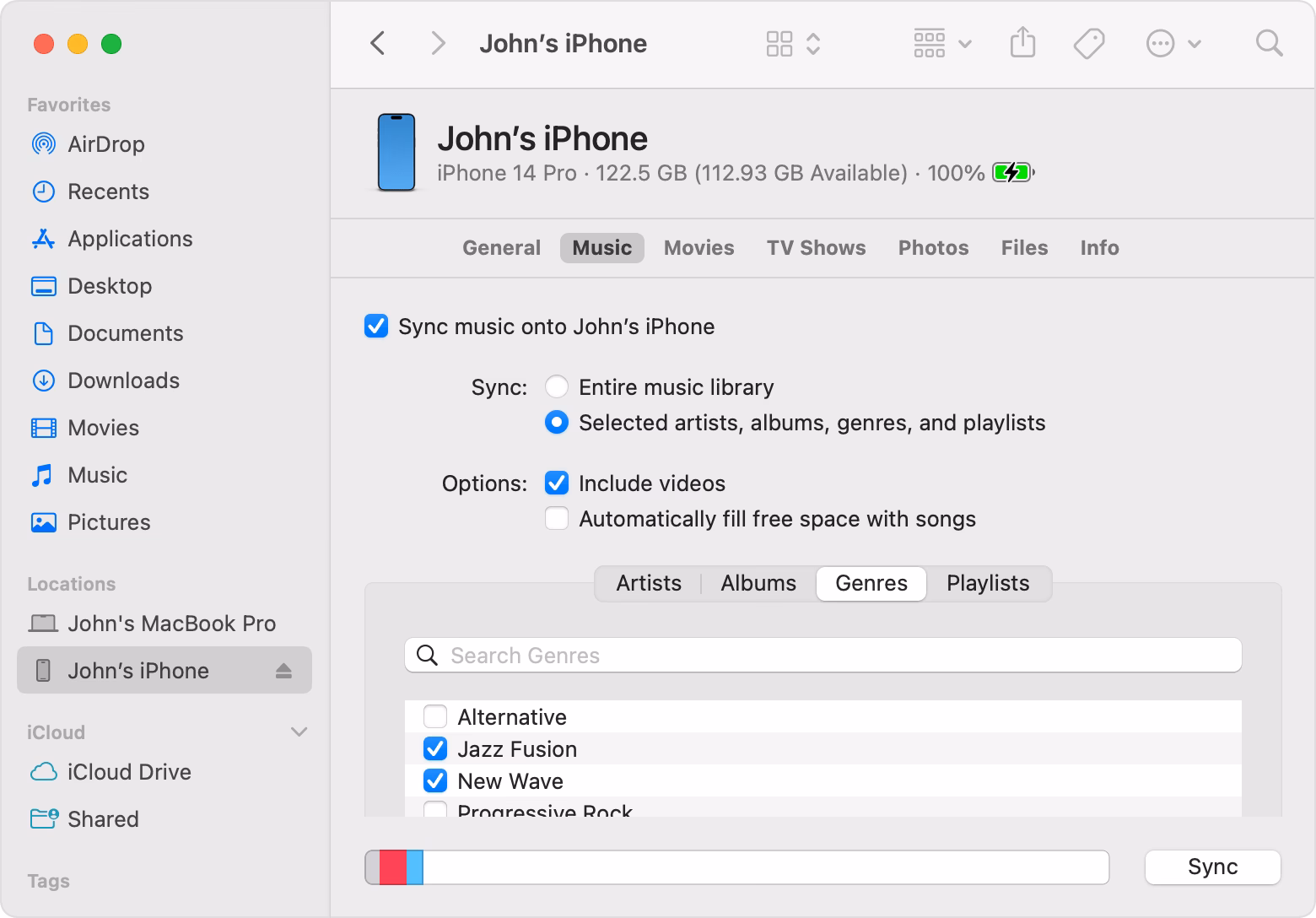The image size is (1316, 918).
Task: Open the Downloads folder in the sidebar
Action: click(x=123, y=381)
